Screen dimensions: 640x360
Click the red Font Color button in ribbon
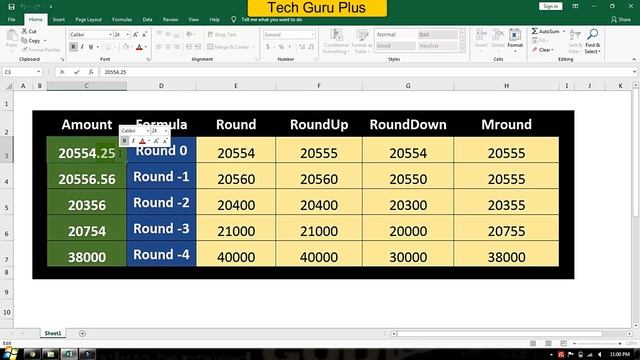pos(139,47)
